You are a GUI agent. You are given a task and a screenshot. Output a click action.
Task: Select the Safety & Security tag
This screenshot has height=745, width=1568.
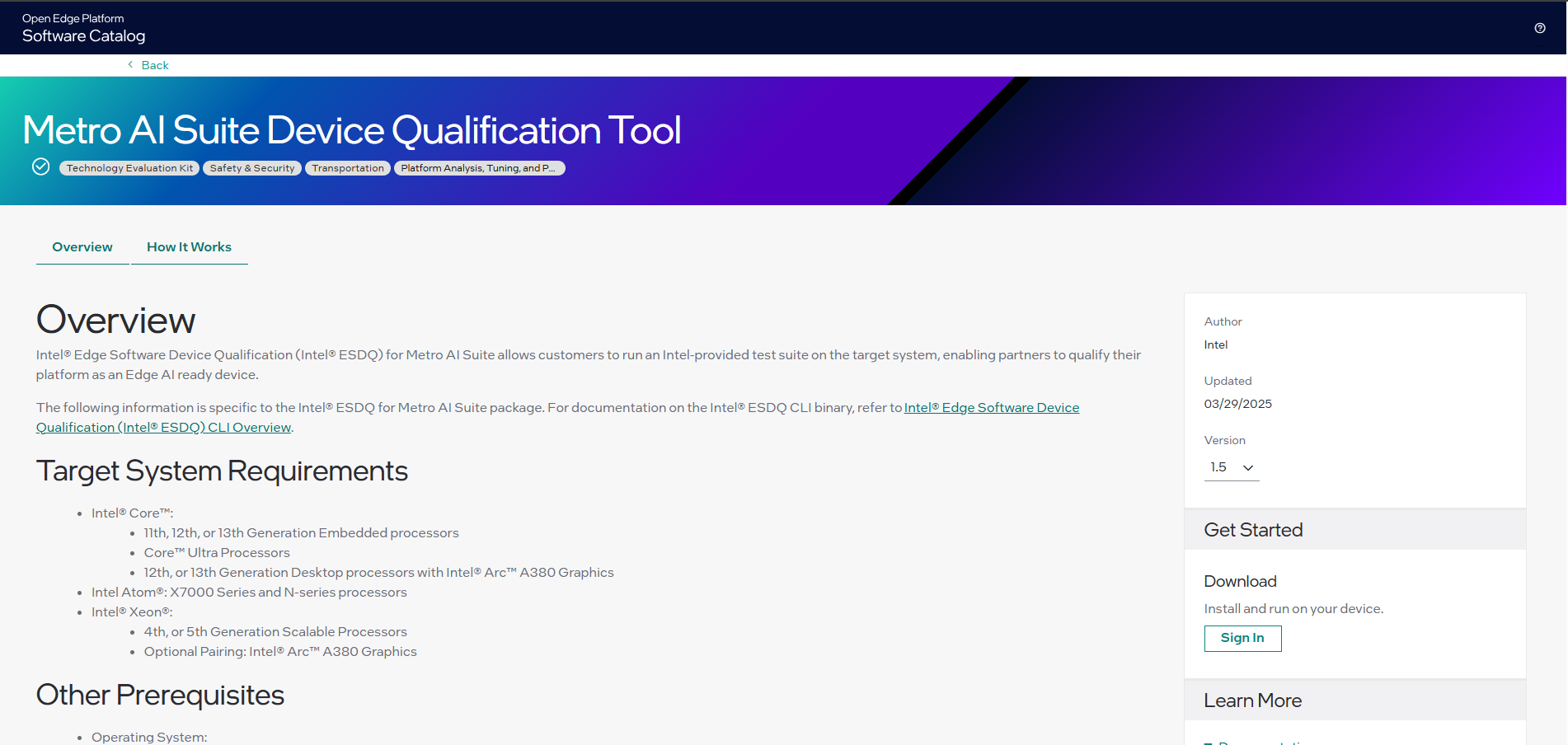252,168
